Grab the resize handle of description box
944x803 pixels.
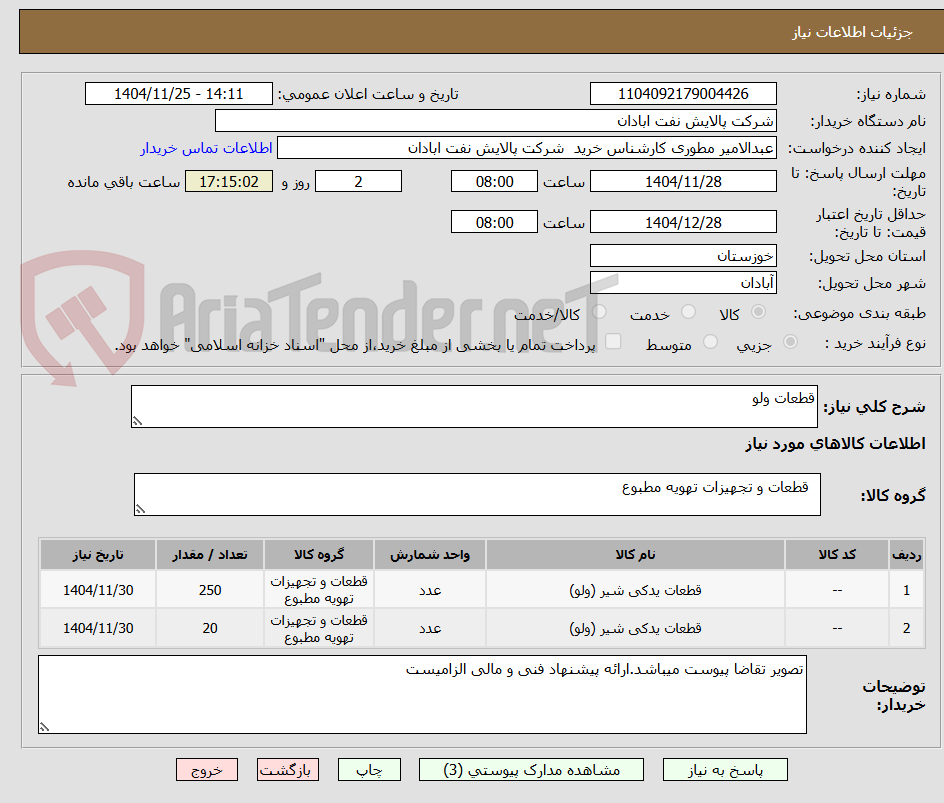point(137,421)
